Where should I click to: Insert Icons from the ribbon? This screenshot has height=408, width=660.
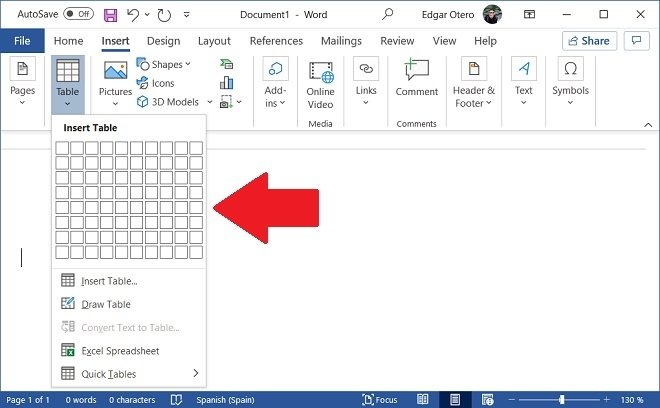[x=155, y=83]
